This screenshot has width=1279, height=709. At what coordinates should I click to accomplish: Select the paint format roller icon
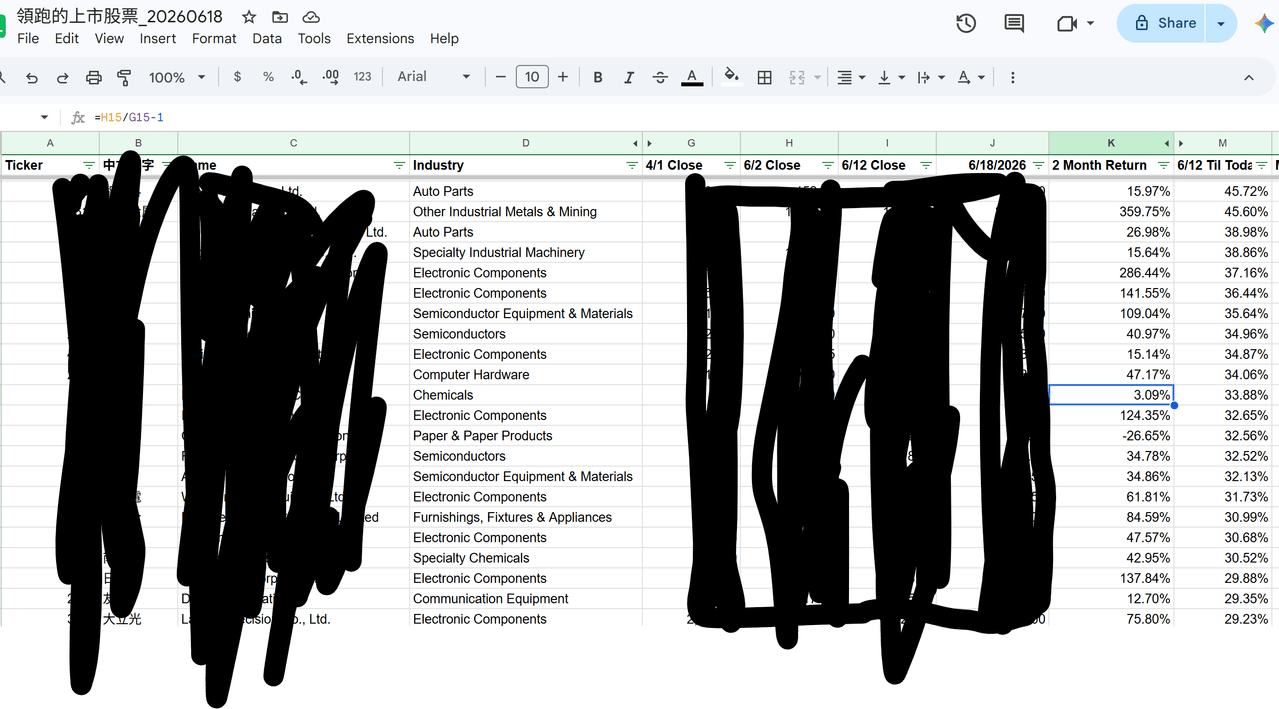[125, 77]
